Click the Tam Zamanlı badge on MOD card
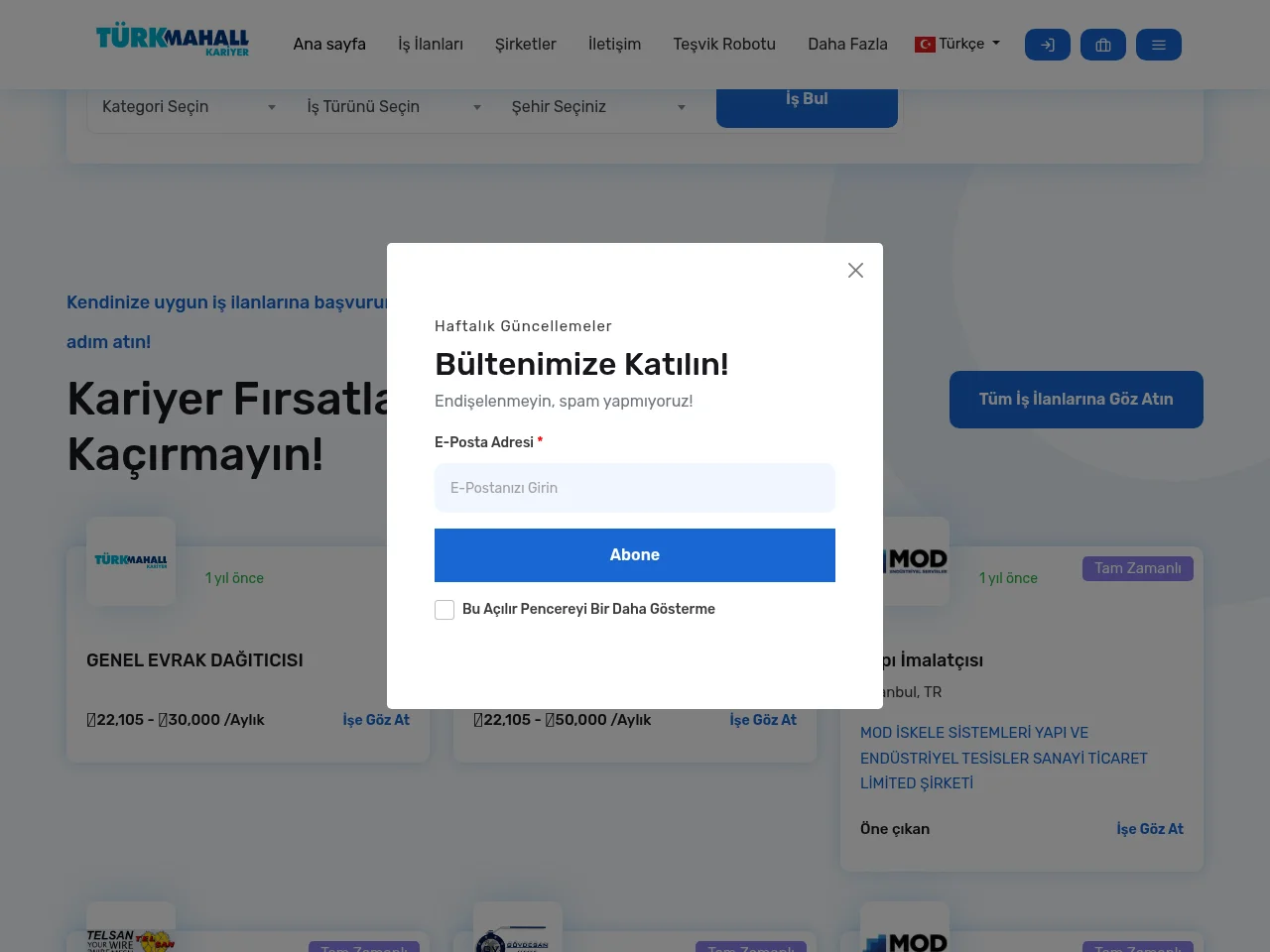 pyautogui.click(x=1138, y=568)
